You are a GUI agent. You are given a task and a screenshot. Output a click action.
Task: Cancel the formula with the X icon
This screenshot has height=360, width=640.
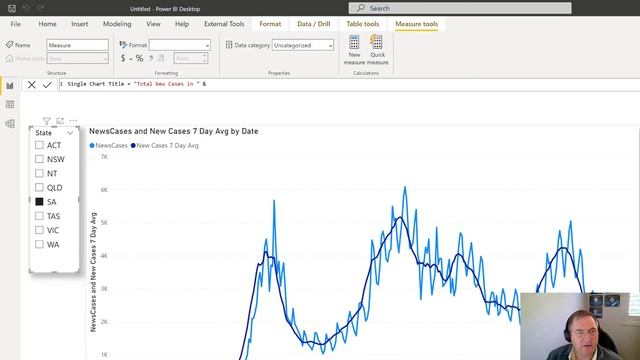[31, 84]
